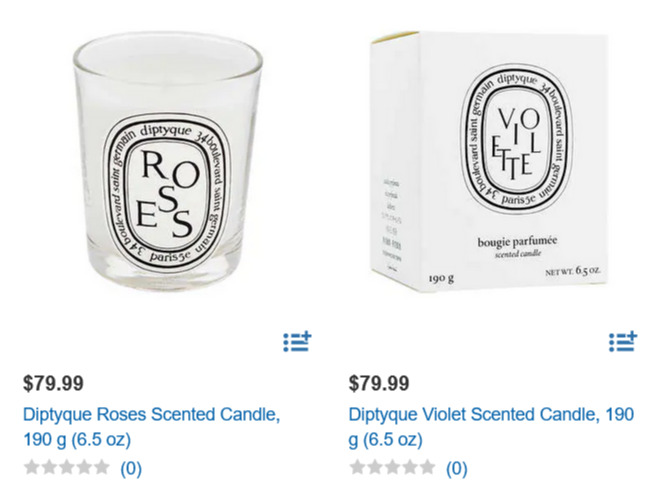Click the ROSES oval label on the glass
This screenshot has width=650, height=490.
[x=167, y=193]
